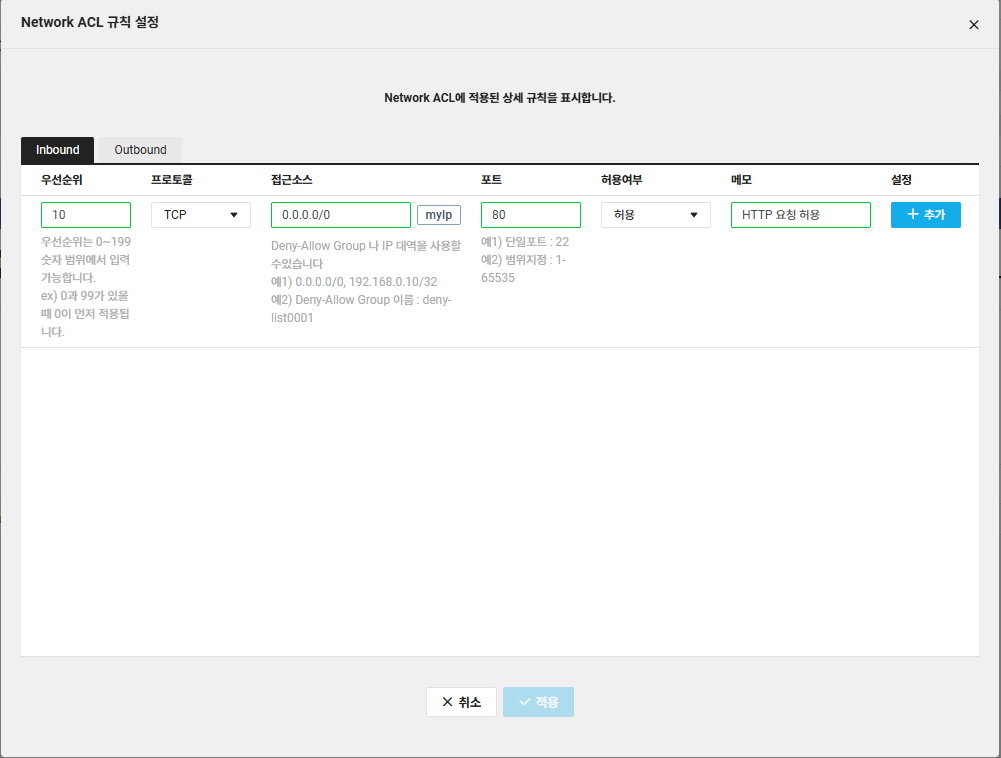Click the priority input field showing 10
Image resolution: width=1001 pixels, height=758 pixels.
86,215
